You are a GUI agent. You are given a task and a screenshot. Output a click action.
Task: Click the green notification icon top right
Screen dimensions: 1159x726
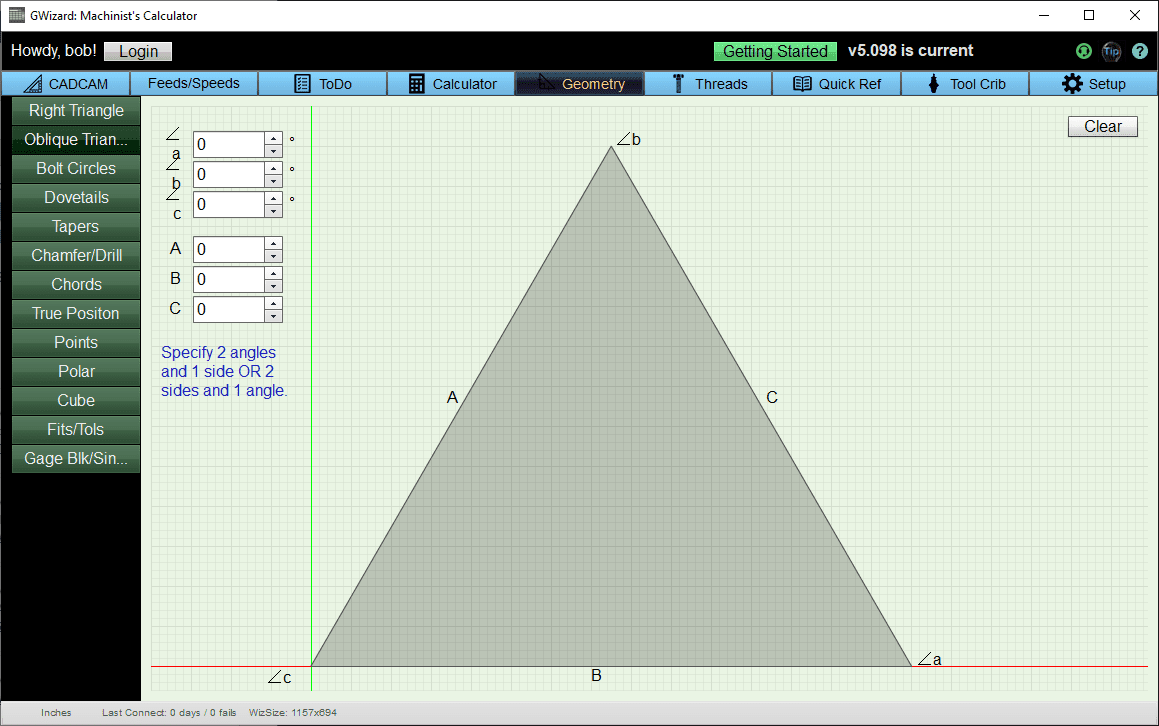coord(1083,51)
